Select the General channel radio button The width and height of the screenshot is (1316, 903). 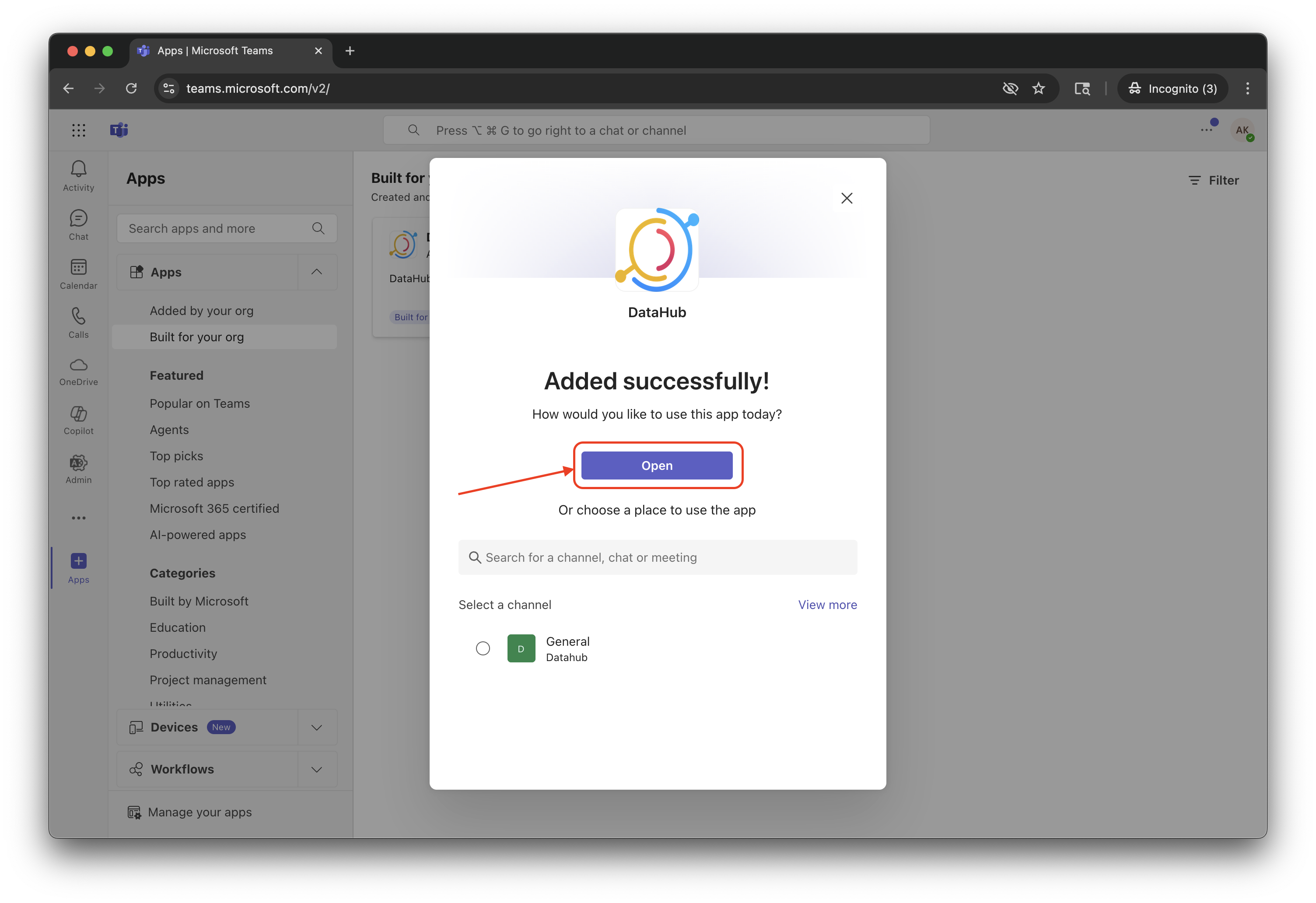click(483, 648)
